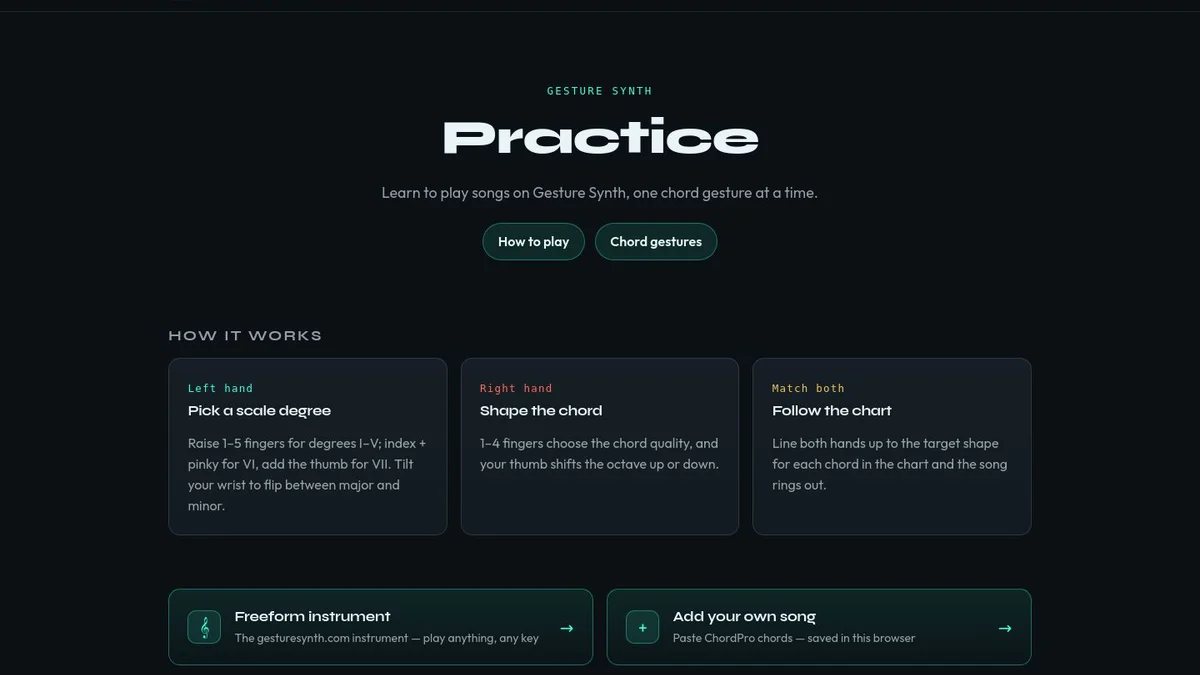Click the GESTURE SYNTH label
The height and width of the screenshot is (675, 1200).
(x=600, y=91)
